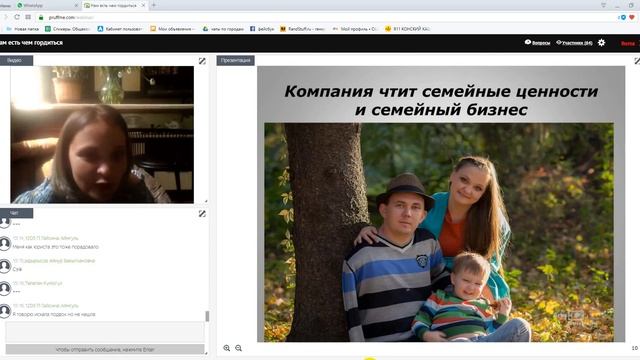Reload the page with the refresh icon

click(17, 17)
